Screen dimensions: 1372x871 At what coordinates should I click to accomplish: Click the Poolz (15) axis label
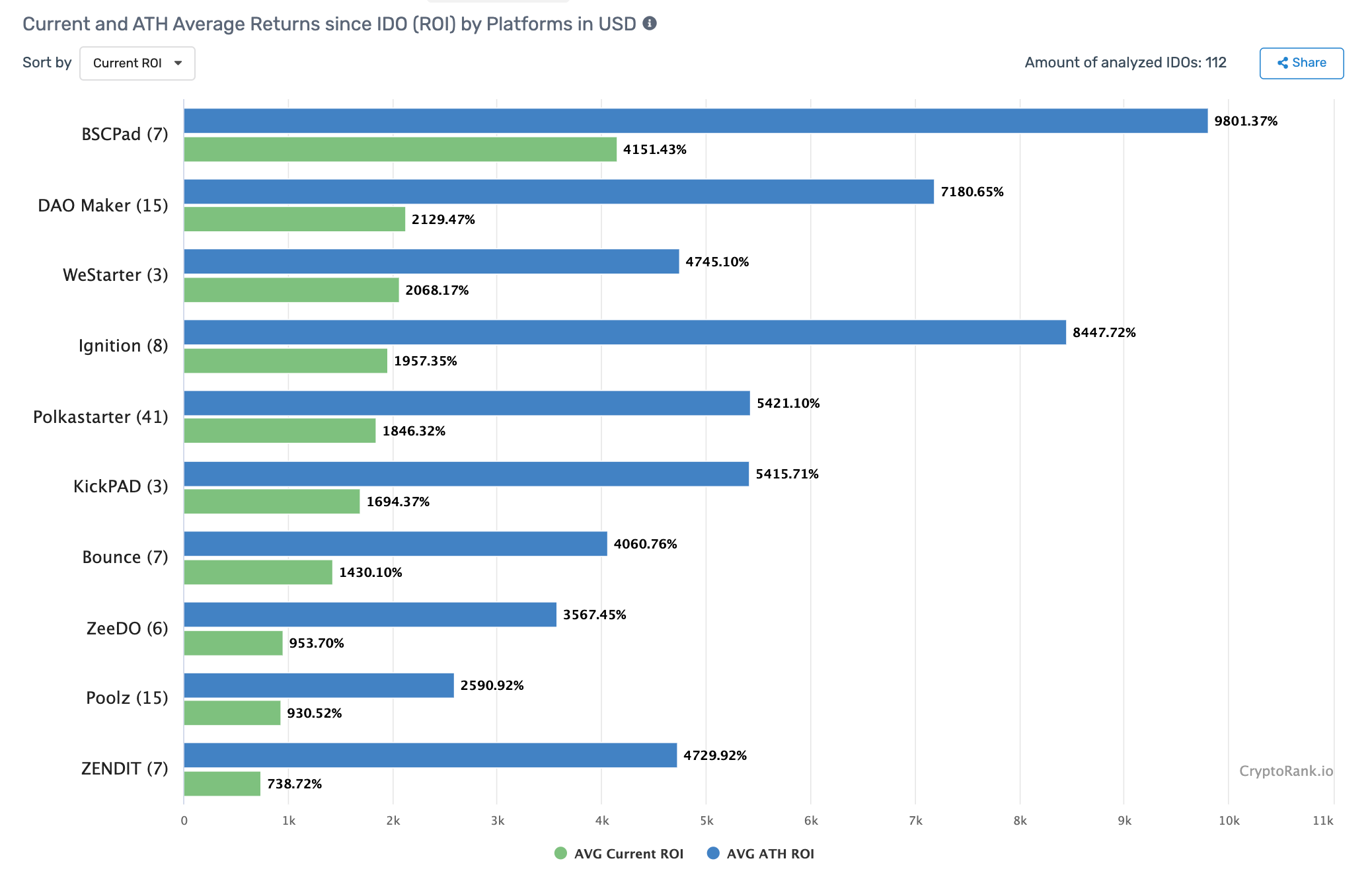[128, 698]
